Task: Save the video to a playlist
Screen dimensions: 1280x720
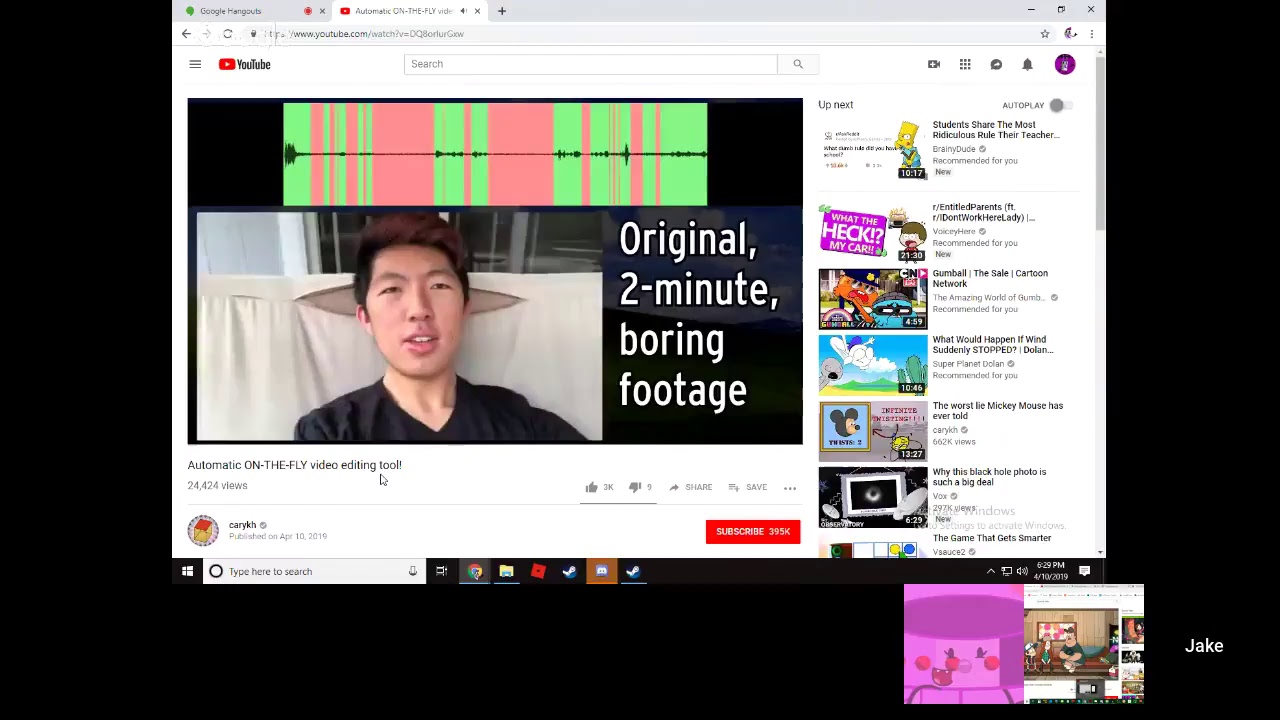Action: tap(748, 487)
